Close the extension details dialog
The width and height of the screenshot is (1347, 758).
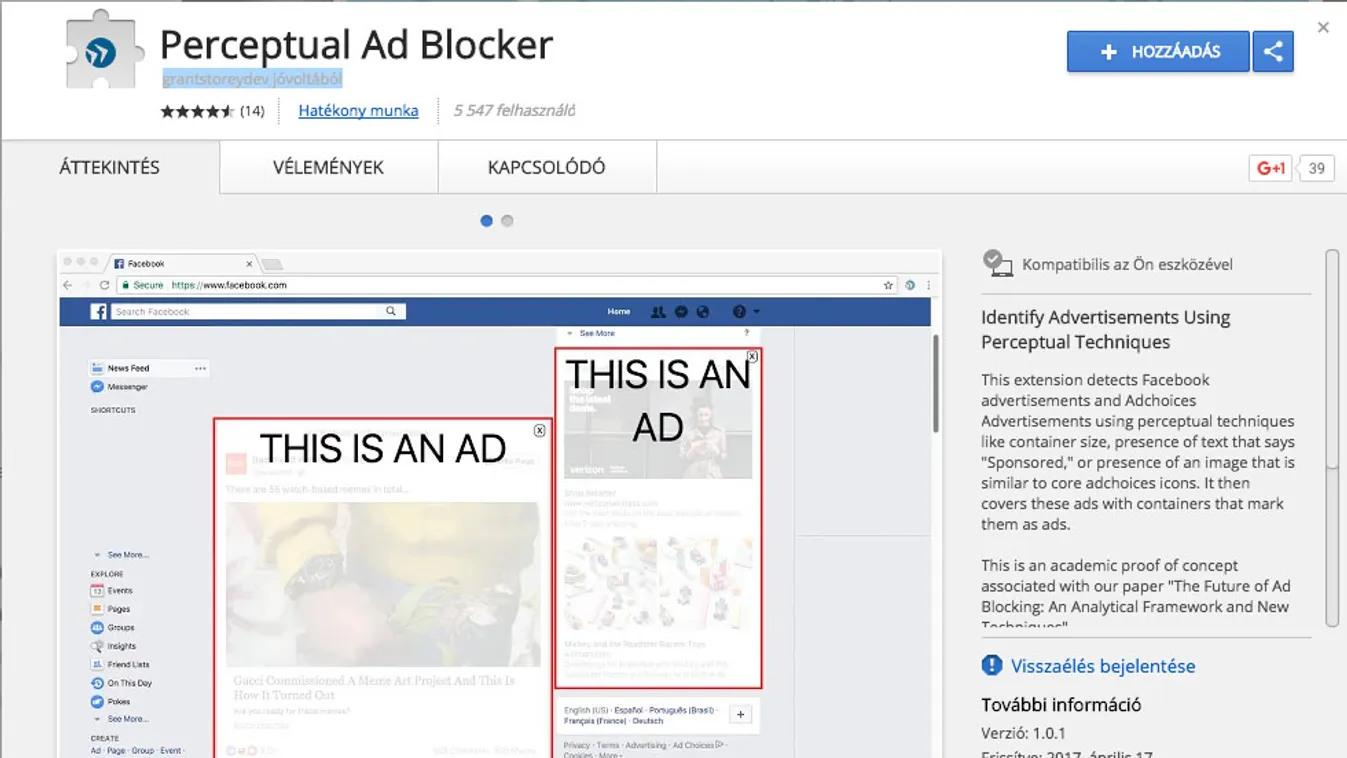(1323, 28)
